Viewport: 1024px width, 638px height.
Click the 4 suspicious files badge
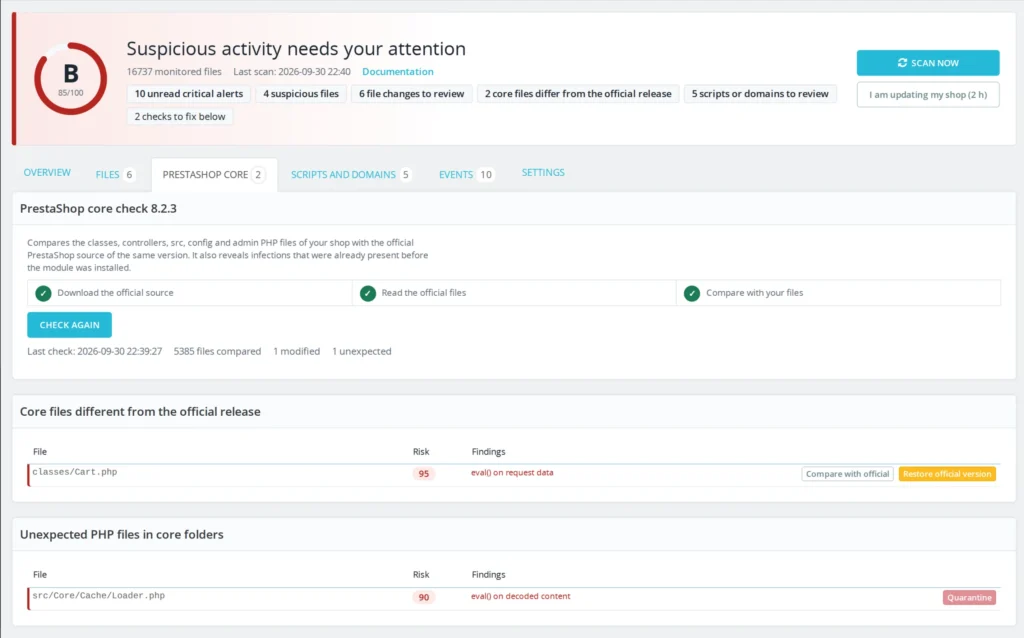(x=301, y=94)
